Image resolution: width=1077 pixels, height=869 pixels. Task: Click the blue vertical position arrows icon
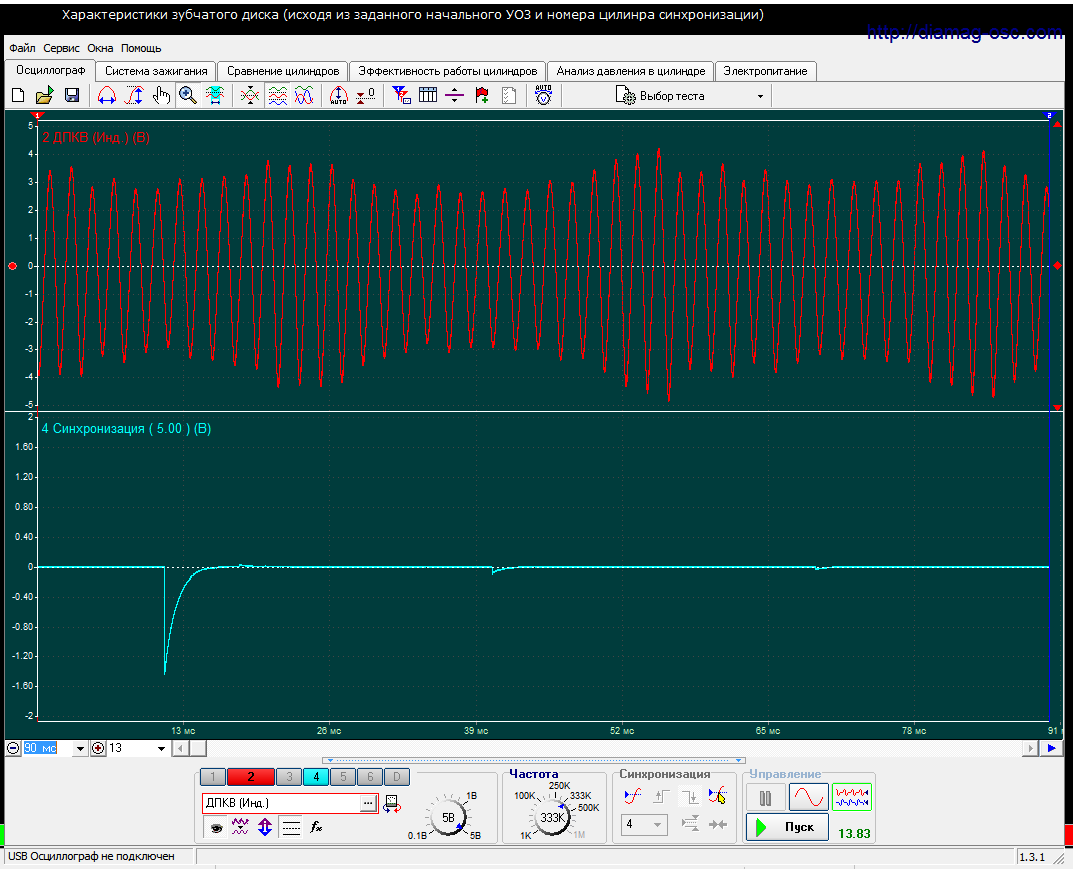[x=265, y=827]
